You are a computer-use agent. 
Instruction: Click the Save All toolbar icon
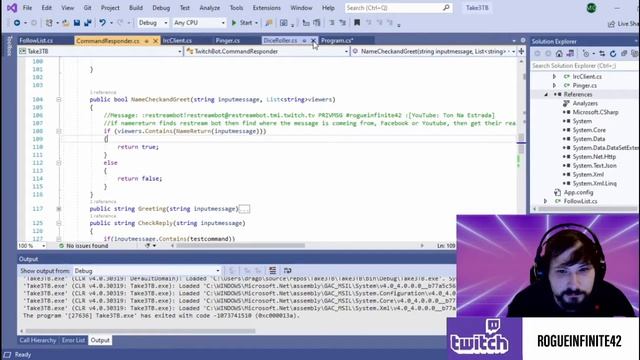click(87, 23)
